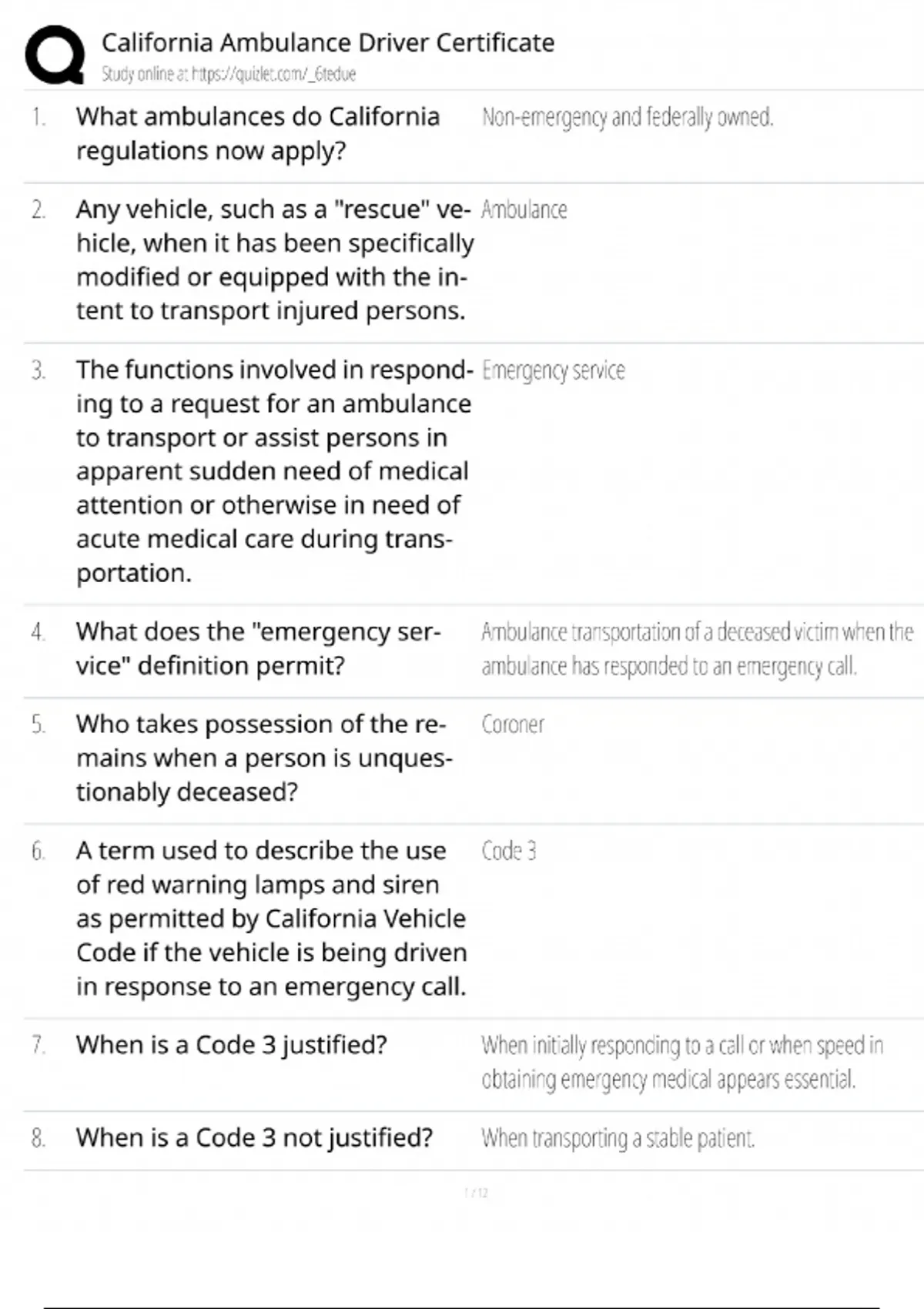Select question about 'emergency service' definition permit
This screenshot has height=1309, width=924.
pos(257,648)
